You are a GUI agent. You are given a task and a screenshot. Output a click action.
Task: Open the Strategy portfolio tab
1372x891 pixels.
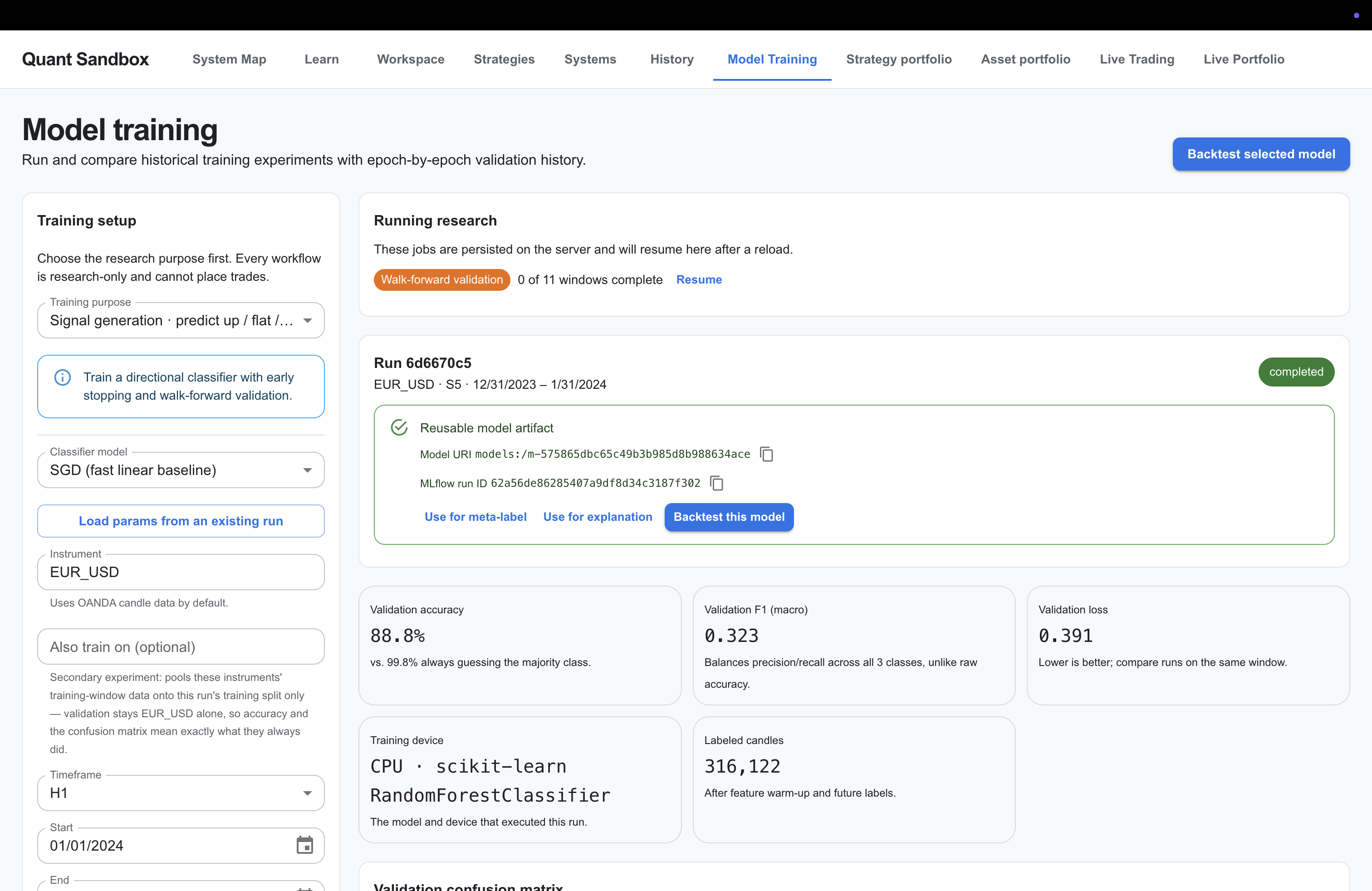coord(899,59)
